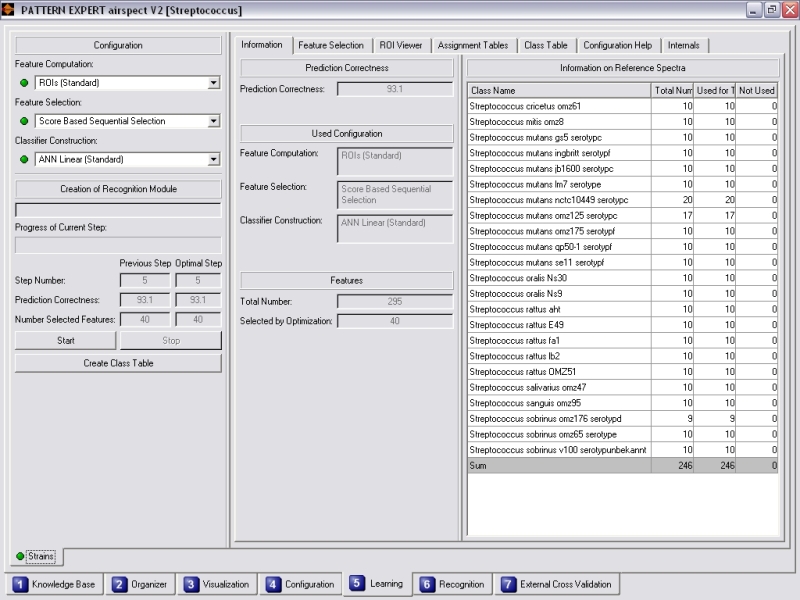Go to the Organizer step 2 tab
The height and width of the screenshot is (600, 800).
click(x=141, y=584)
